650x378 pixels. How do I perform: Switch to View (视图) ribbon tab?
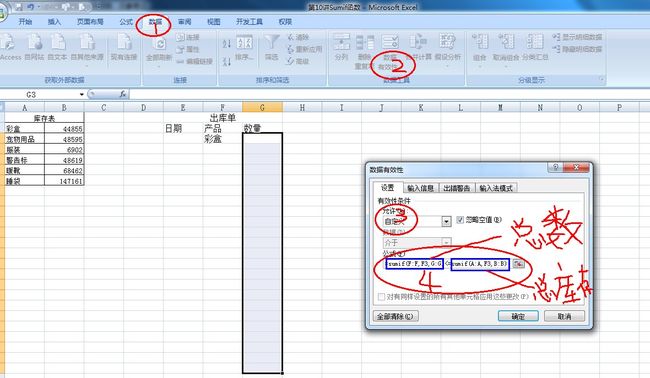click(213, 22)
